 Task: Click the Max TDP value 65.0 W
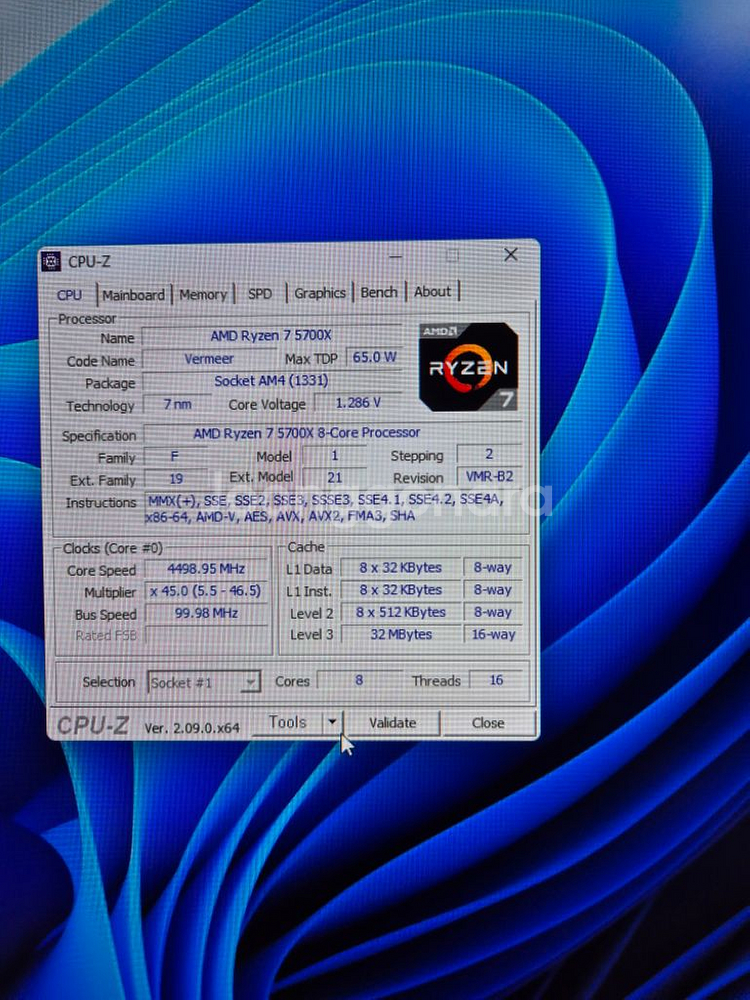point(374,357)
